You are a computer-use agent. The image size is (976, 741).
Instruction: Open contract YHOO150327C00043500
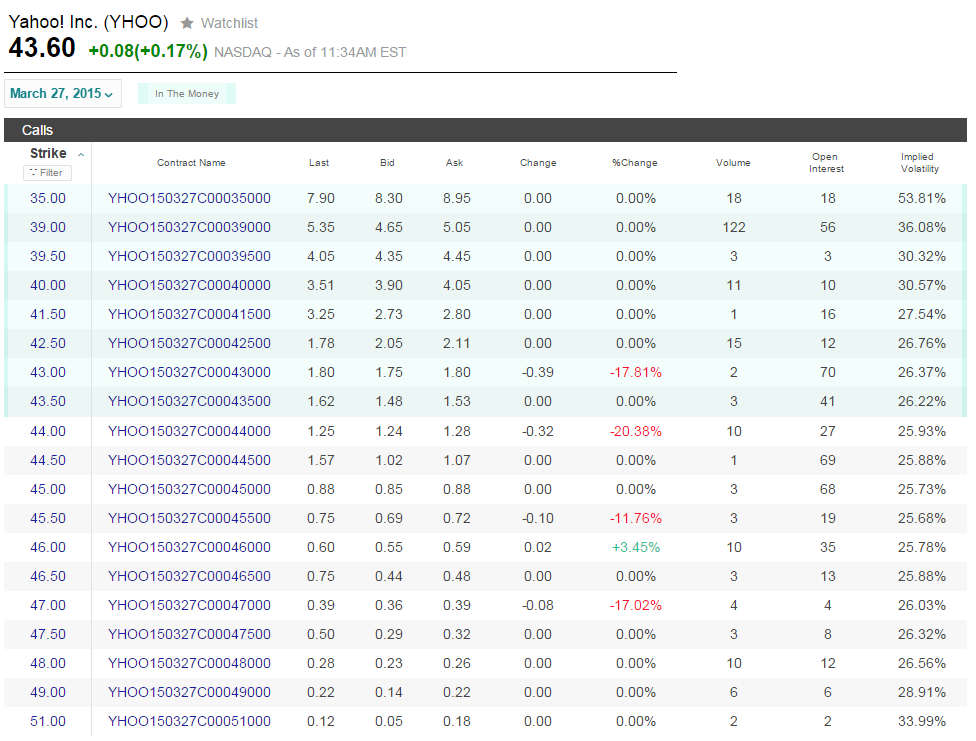point(189,401)
